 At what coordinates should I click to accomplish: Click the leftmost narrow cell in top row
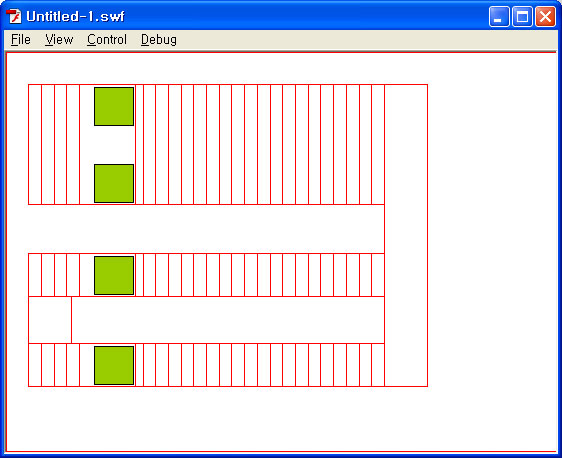[x=35, y=144]
